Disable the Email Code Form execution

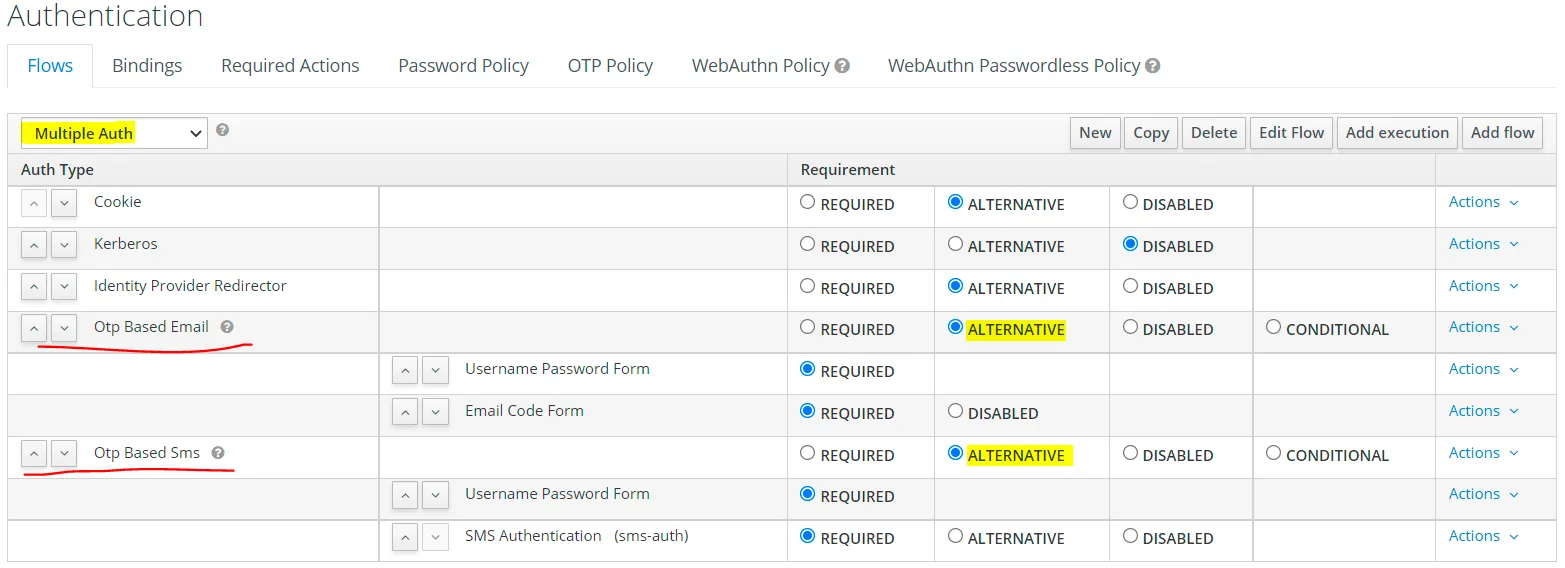[x=955, y=411]
